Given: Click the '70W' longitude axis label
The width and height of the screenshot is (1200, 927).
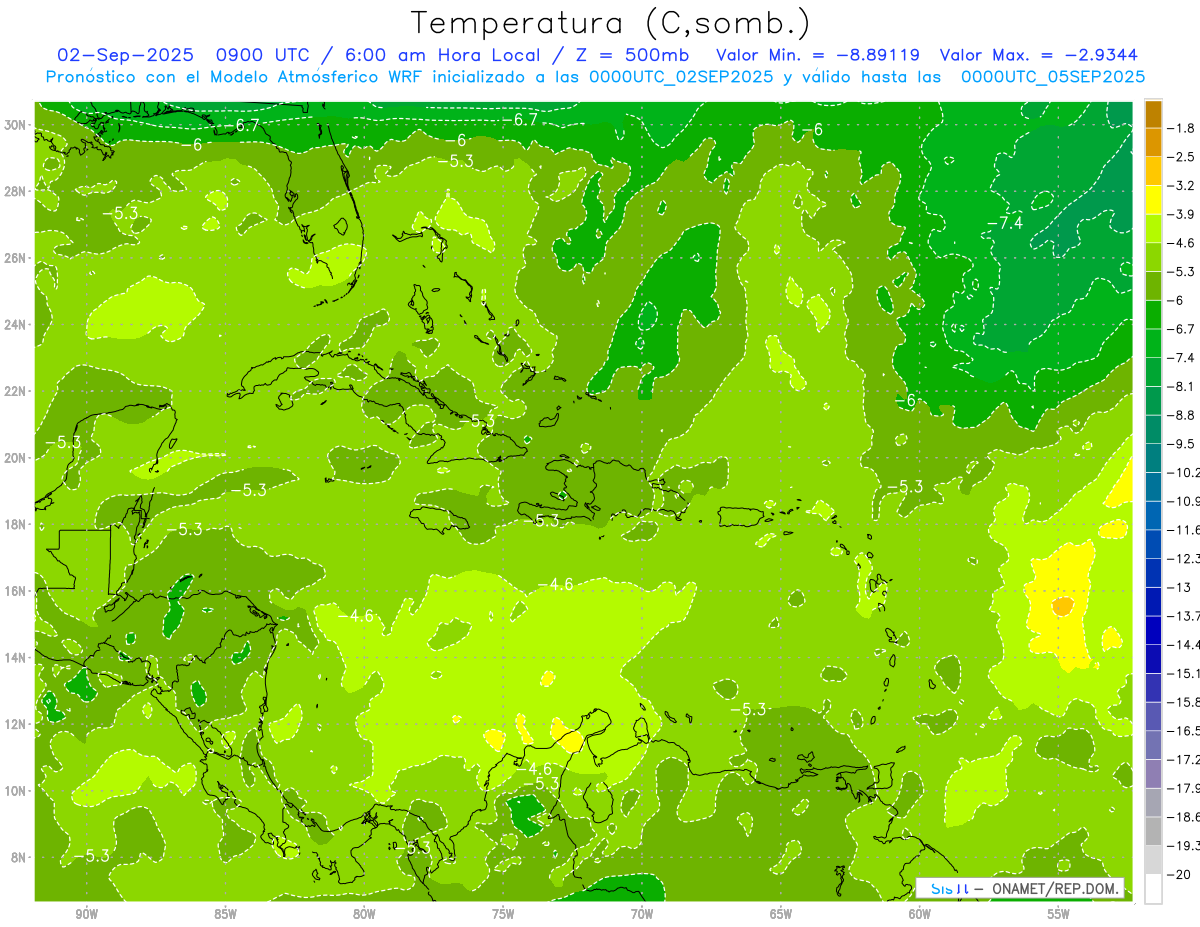Looking at the screenshot, I should click(x=642, y=915).
